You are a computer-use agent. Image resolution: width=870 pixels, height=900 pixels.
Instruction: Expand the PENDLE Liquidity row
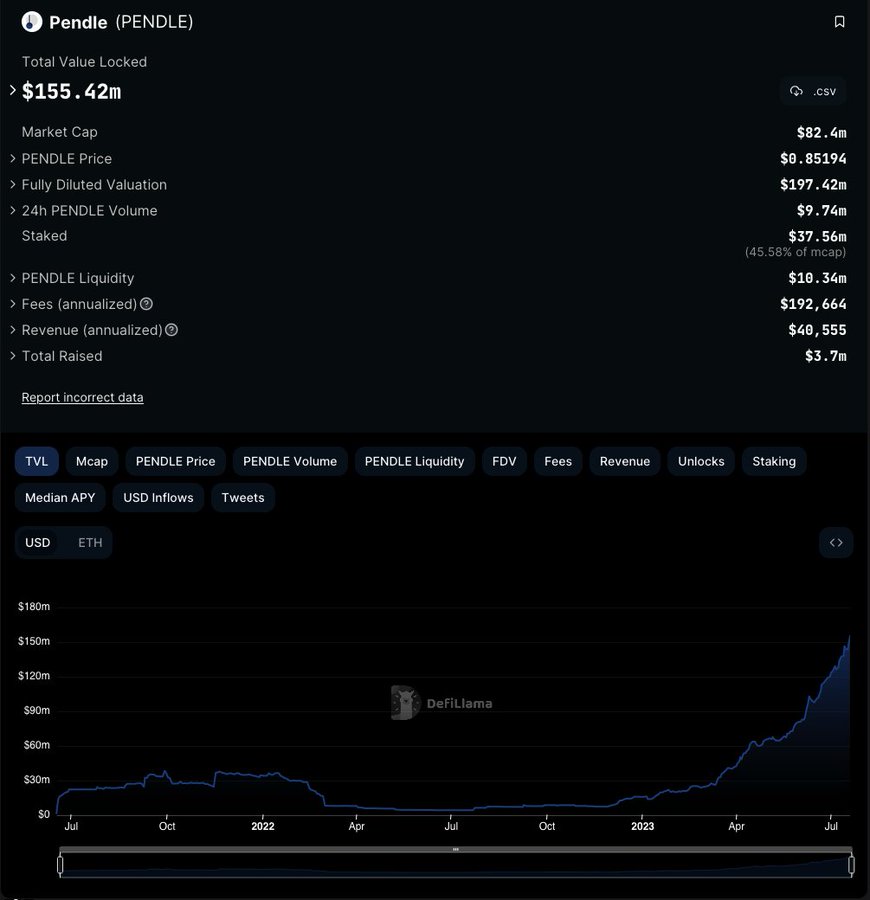[x=13, y=278]
